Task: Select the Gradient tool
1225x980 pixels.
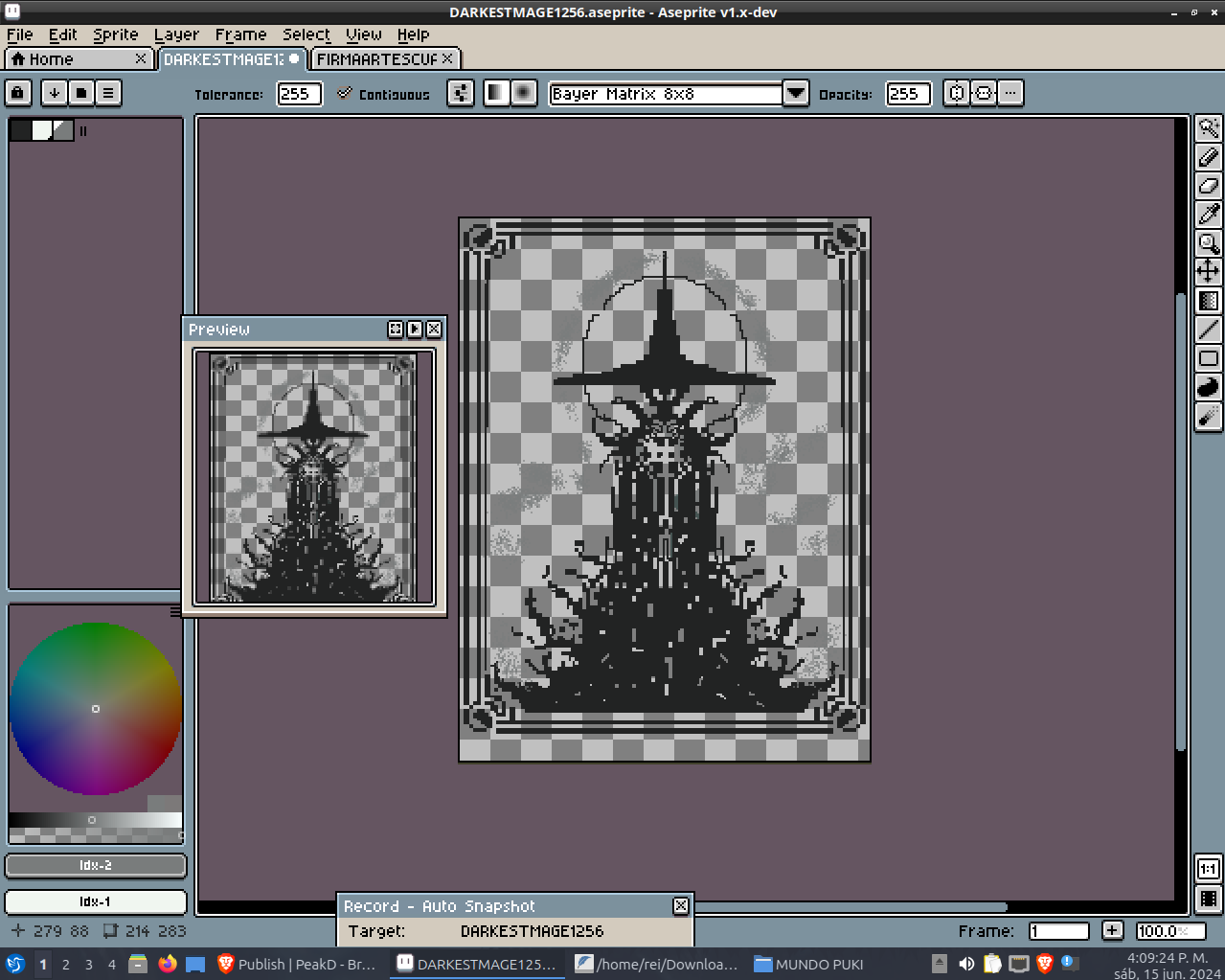Action: [x=1209, y=301]
